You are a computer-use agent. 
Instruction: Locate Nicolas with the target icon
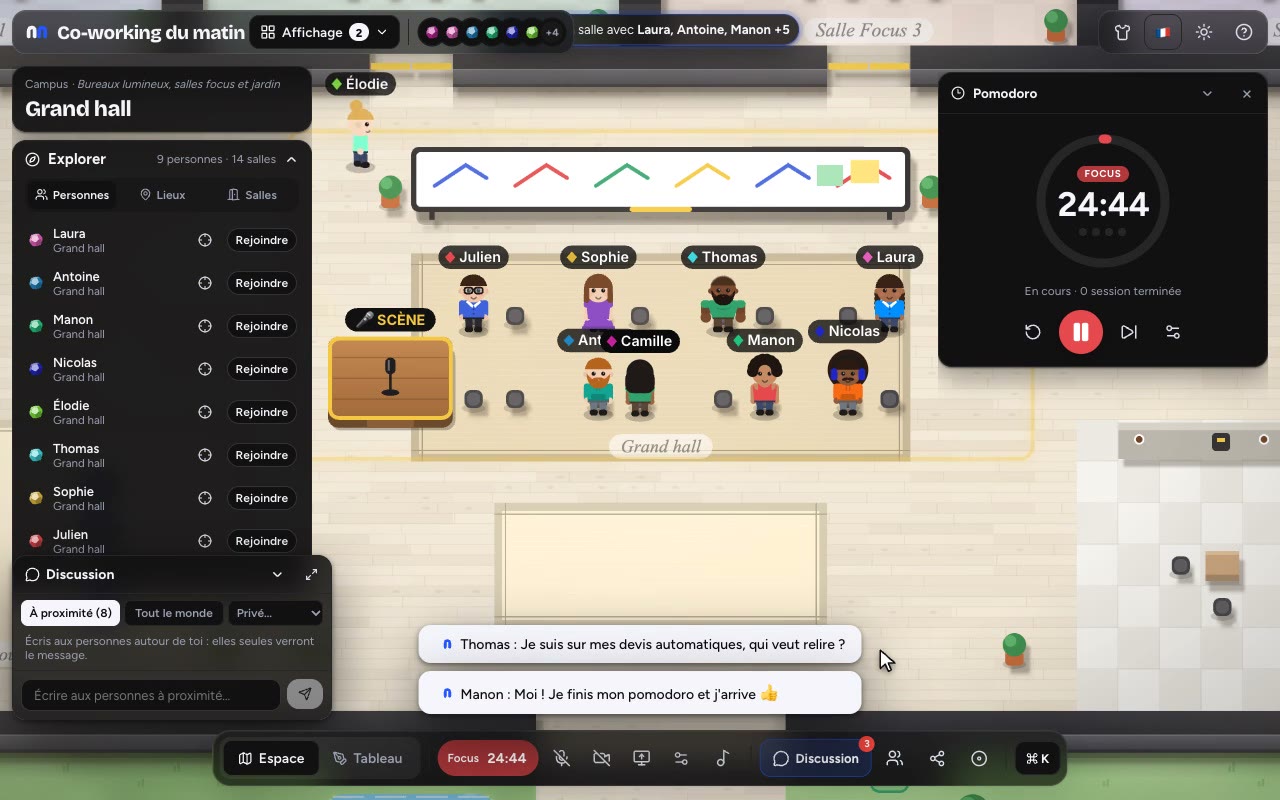[205, 369]
